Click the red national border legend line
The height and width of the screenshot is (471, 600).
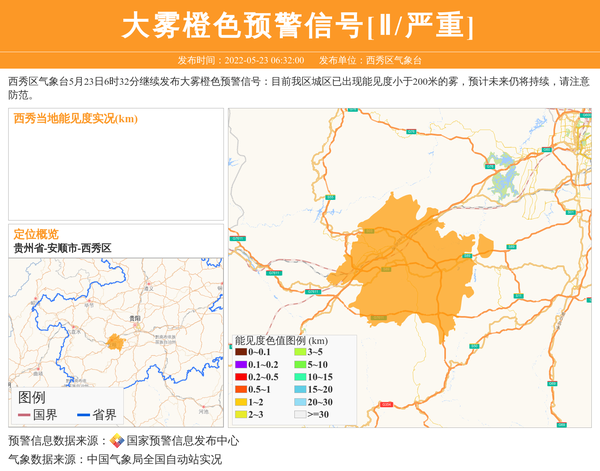tap(24, 415)
